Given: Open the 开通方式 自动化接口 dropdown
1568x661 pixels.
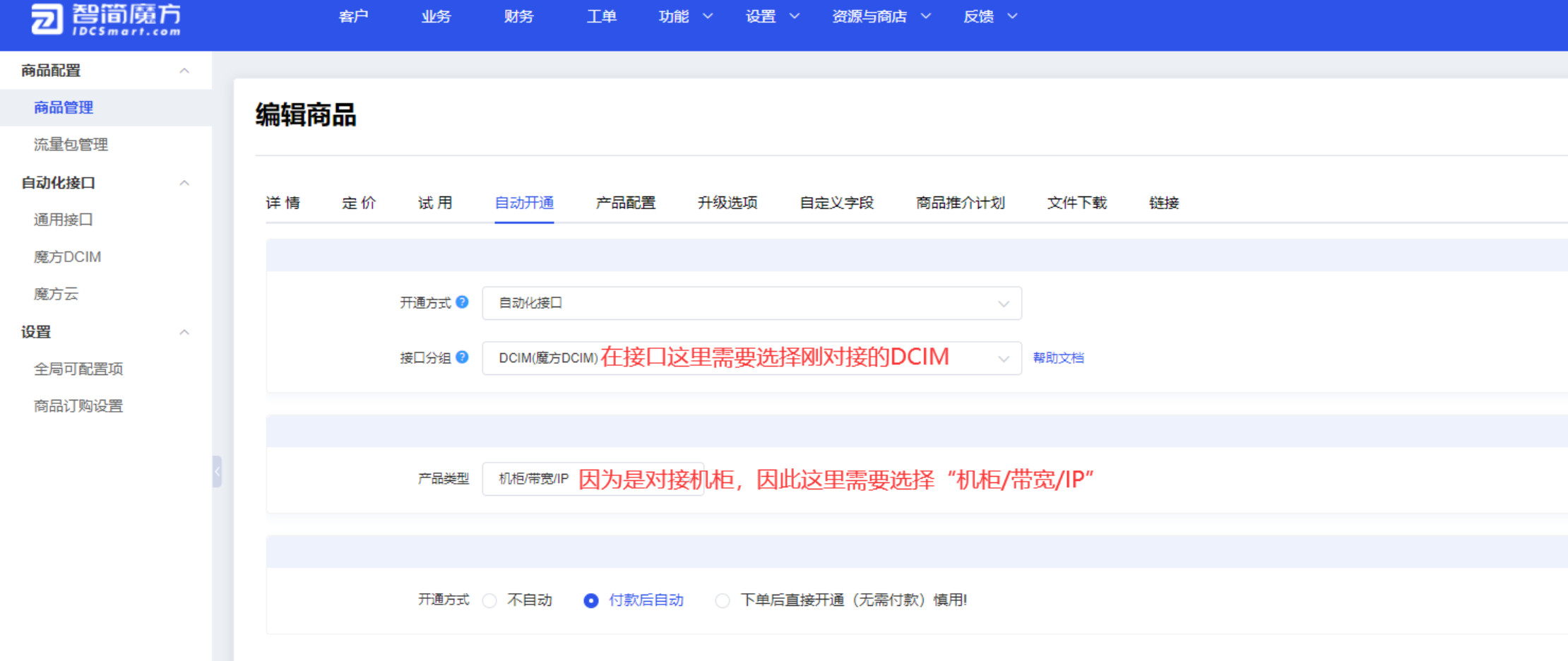Looking at the screenshot, I should (x=752, y=303).
